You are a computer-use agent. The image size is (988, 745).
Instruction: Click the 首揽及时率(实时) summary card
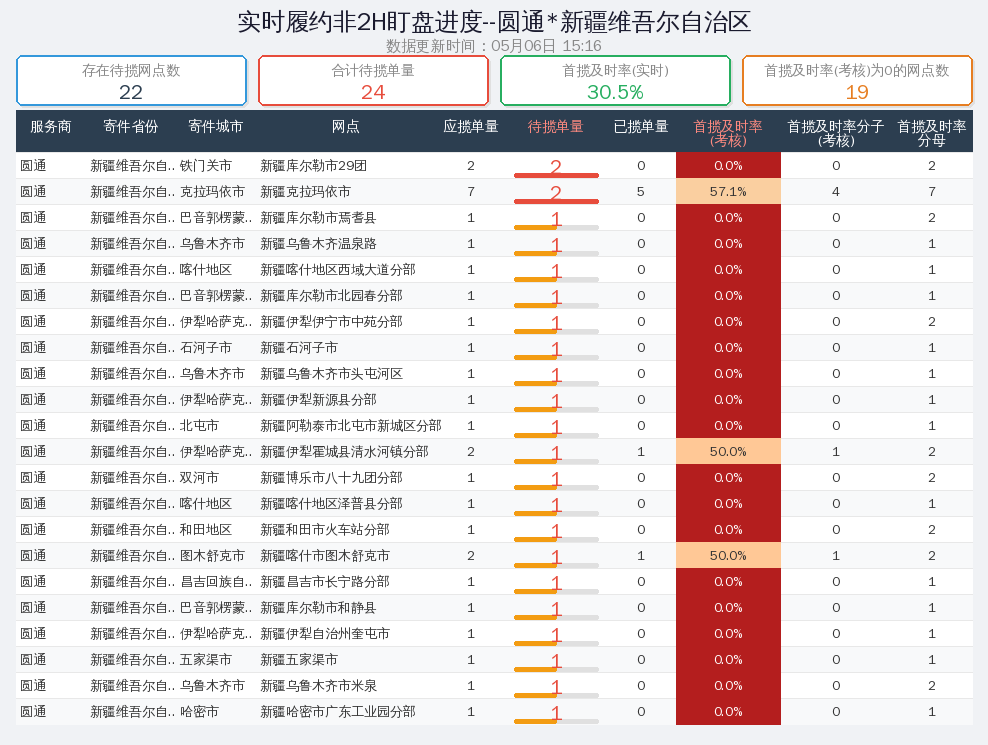pos(615,81)
